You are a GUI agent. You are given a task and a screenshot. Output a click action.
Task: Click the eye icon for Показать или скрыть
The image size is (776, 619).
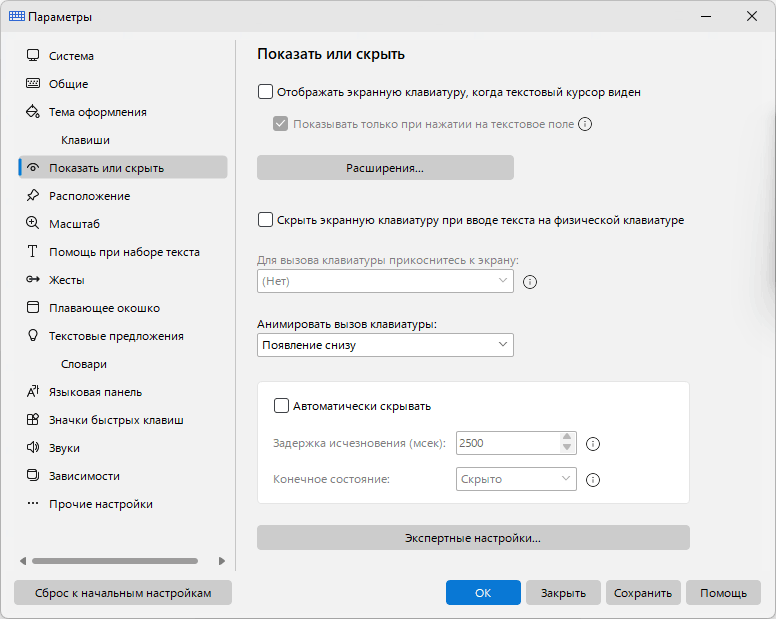[x=33, y=167]
